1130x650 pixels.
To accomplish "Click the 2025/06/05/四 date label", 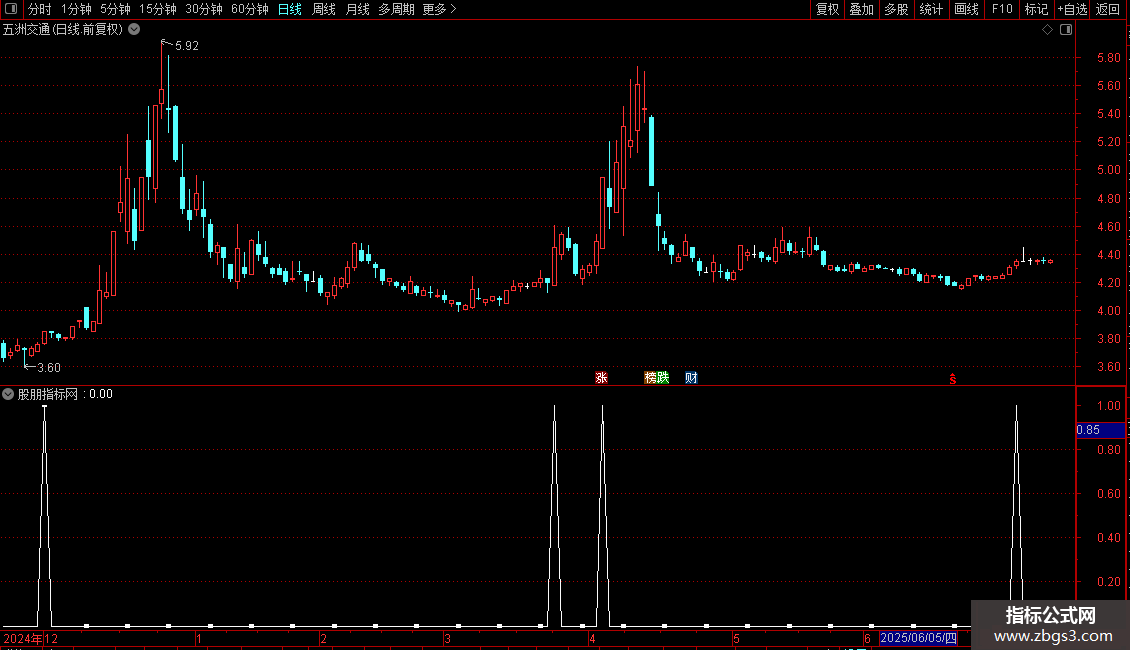I will coord(918,638).
